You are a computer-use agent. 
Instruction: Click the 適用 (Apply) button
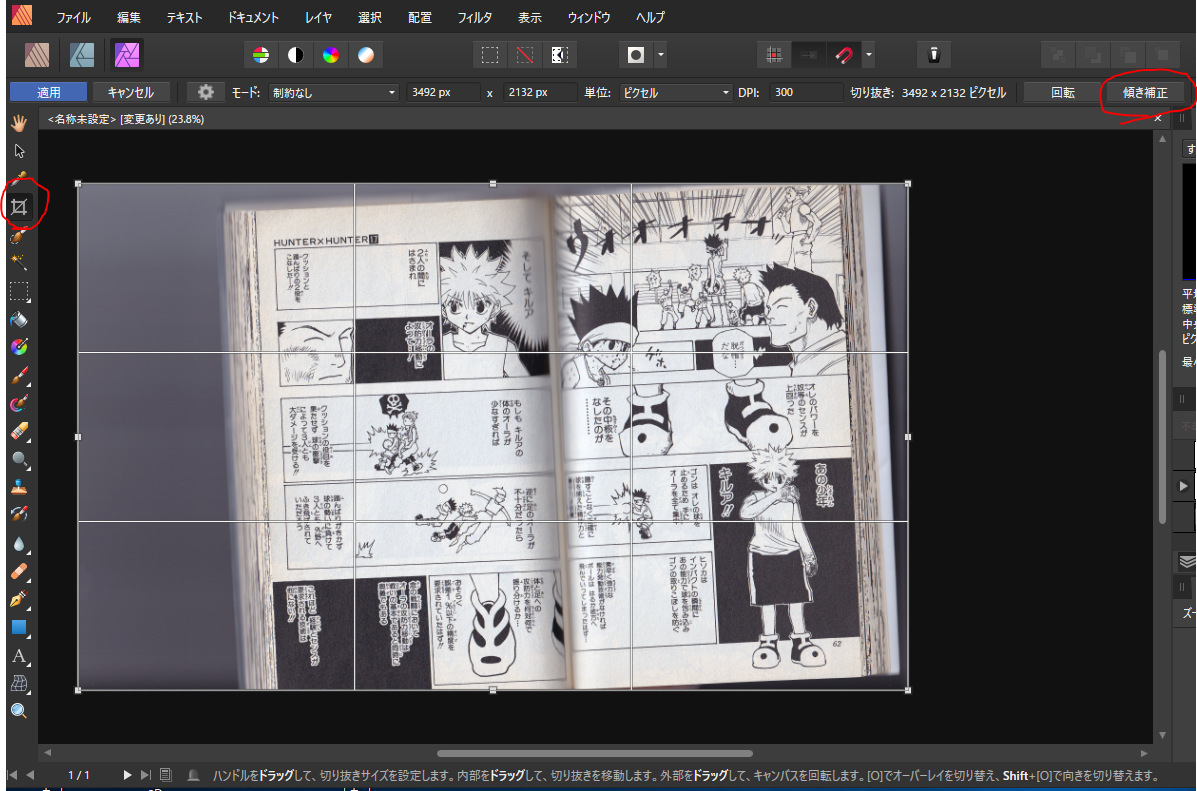49,92
